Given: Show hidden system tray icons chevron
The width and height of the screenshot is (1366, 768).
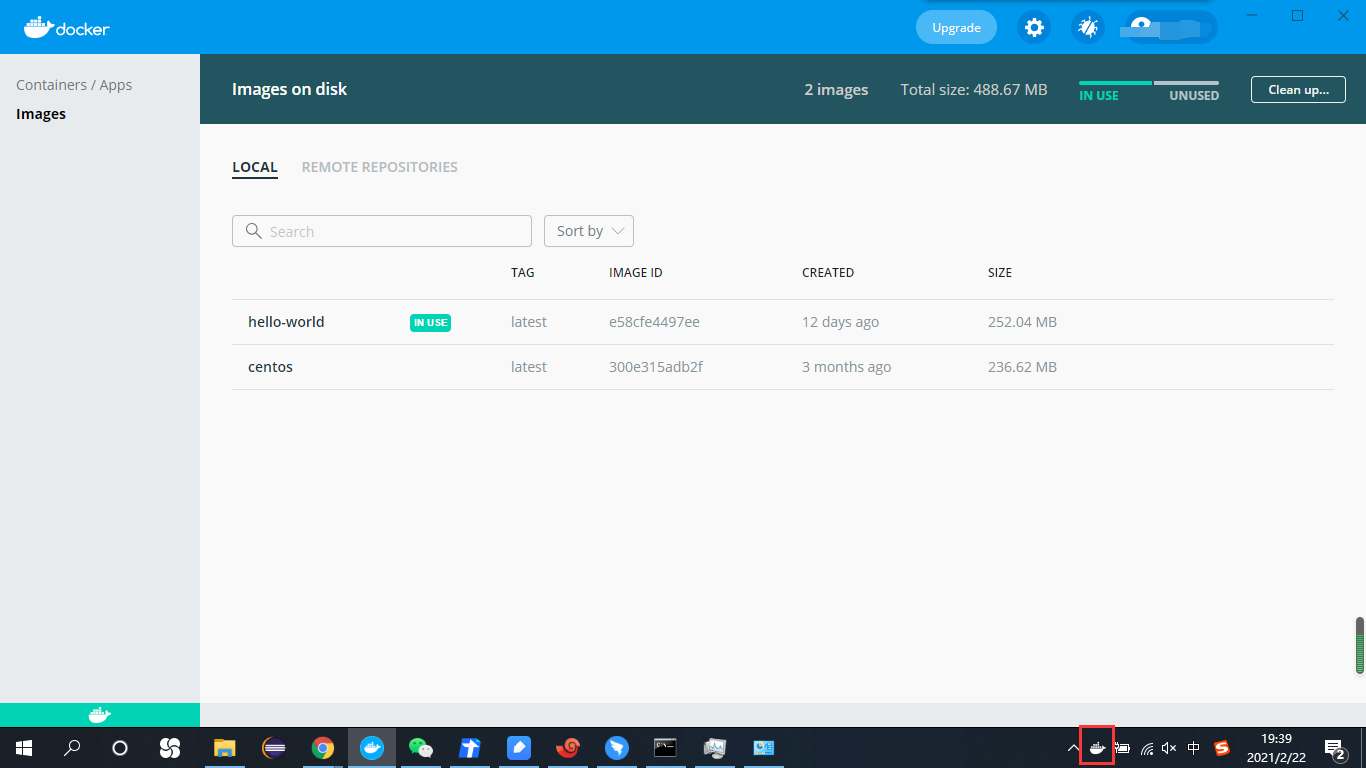Looking at the screenshot, I should [1073, 748].
